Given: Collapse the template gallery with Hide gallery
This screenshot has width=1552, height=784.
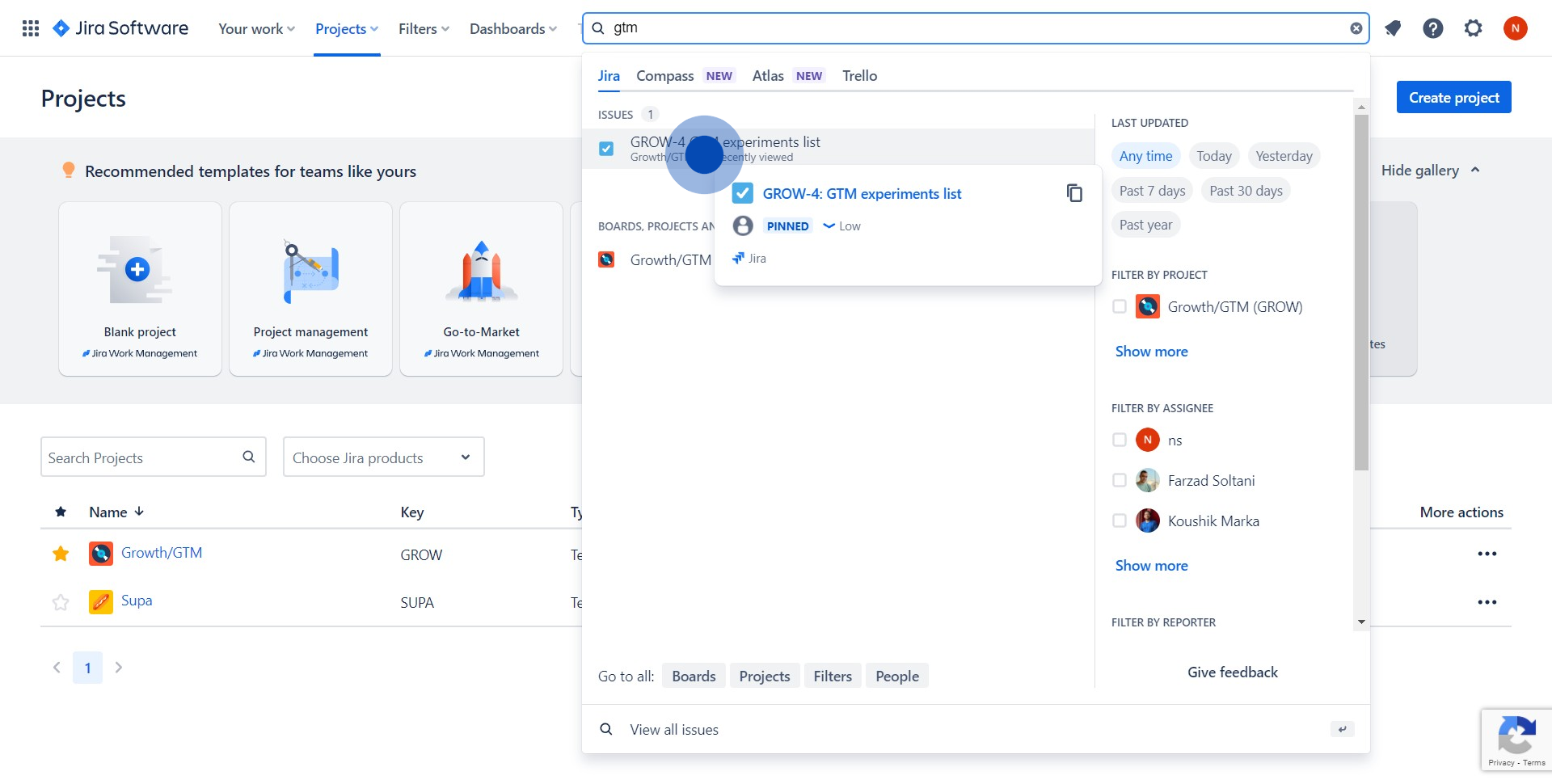Looking at the screenshot, I should [1429, 170].
